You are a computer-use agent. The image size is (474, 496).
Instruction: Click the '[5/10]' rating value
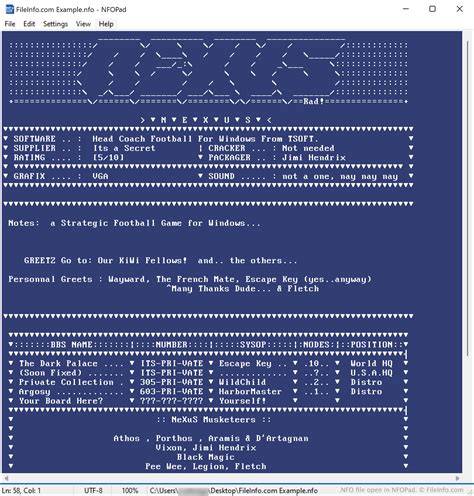pos(108,157)
